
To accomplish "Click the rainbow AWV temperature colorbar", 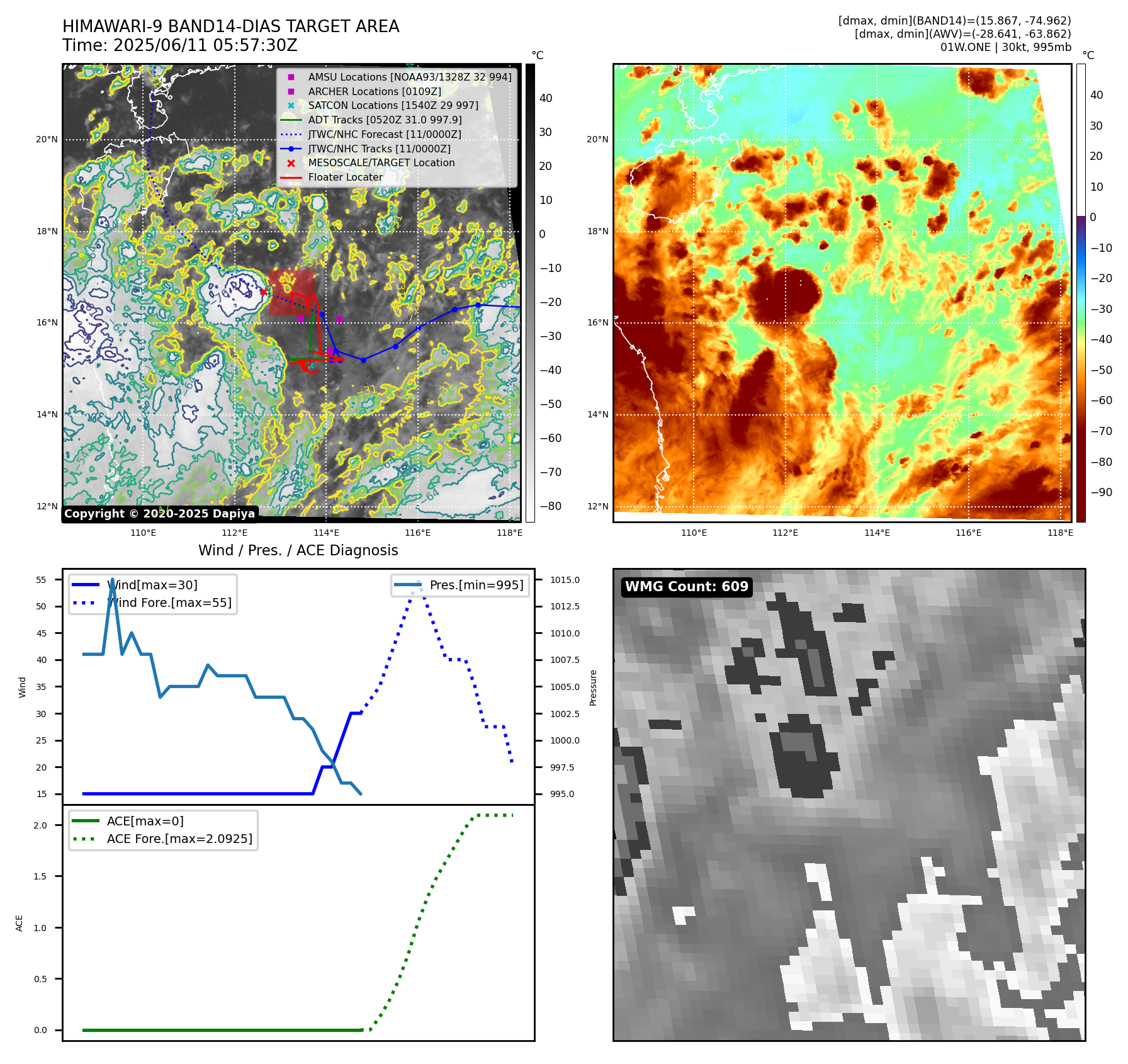I will 1081,293.
